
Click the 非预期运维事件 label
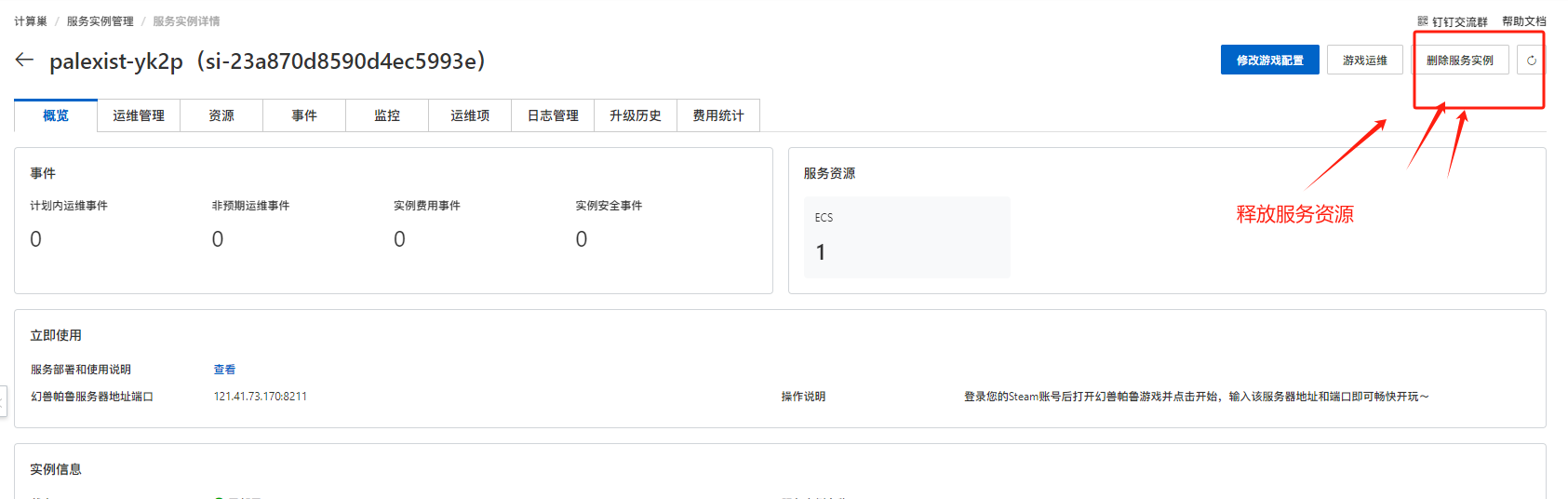point(250,206)
